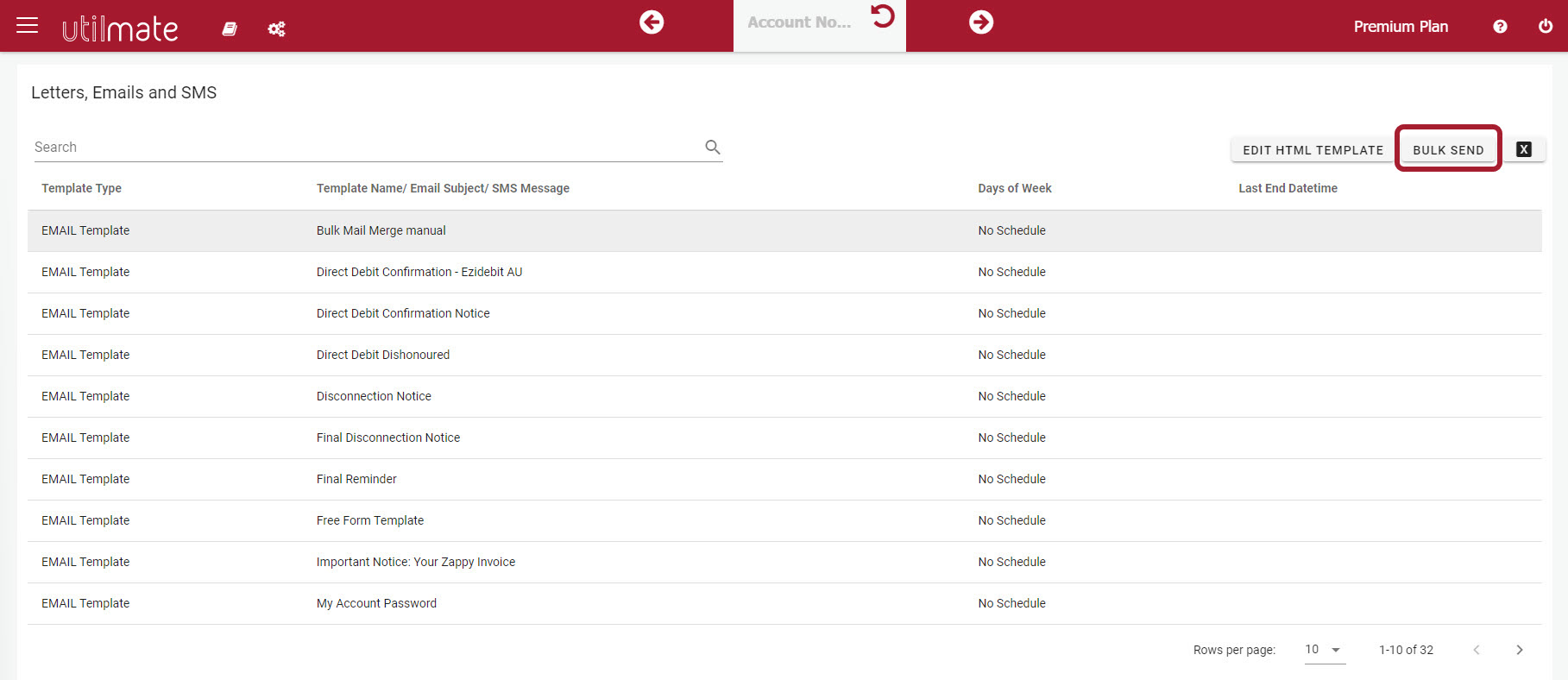Export table using Excel icon
This screenshot has height=680, width=1568.
[x=1524, y=149]
